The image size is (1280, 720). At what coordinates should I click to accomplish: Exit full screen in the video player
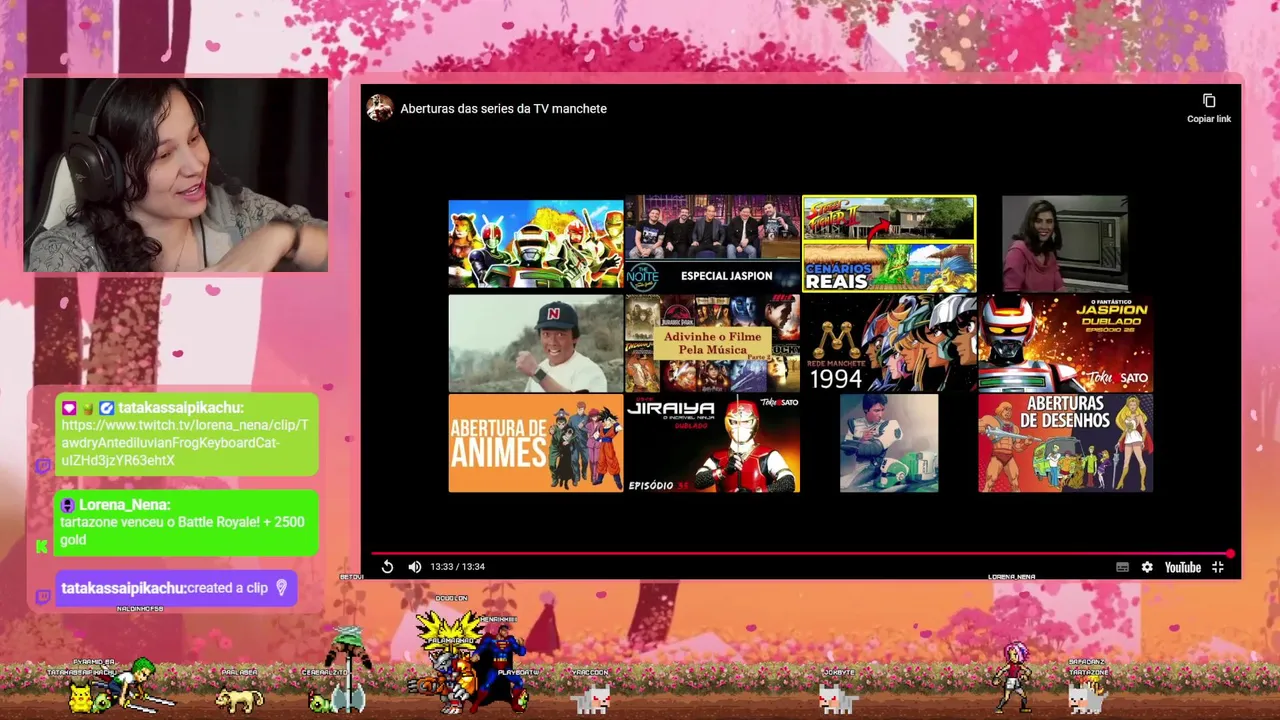coord(1218,567)
